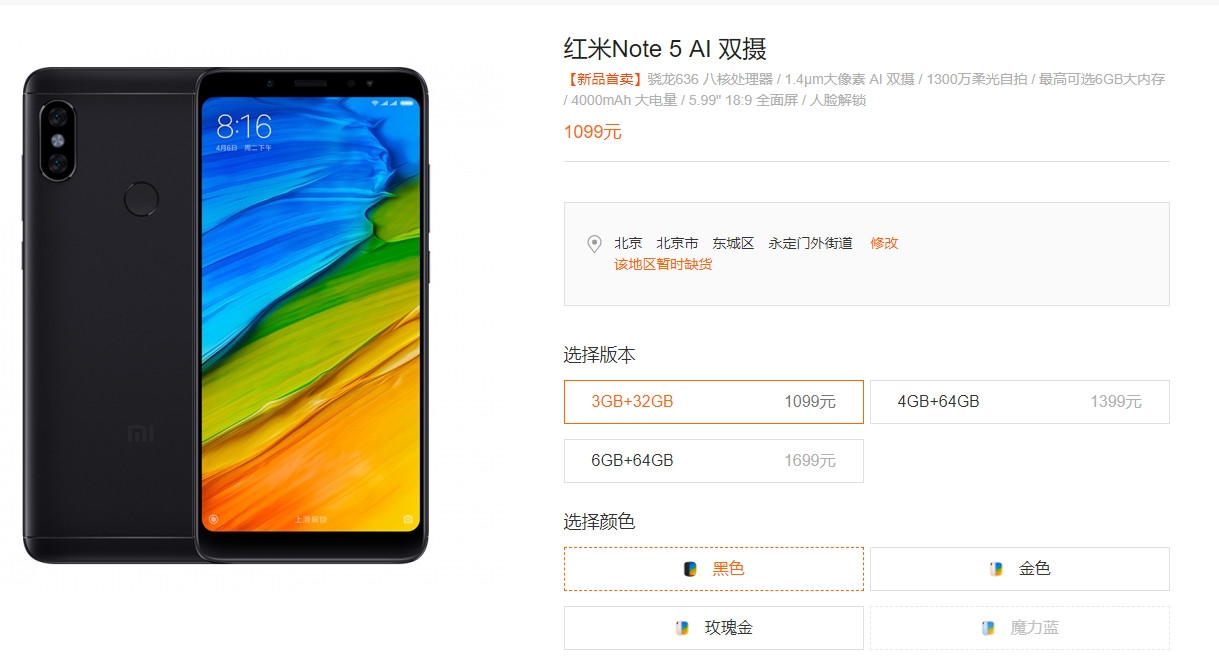This screenshot has height=662, width=1219.
Task: Choose 金色 color option
Action: click(1020, 569)
